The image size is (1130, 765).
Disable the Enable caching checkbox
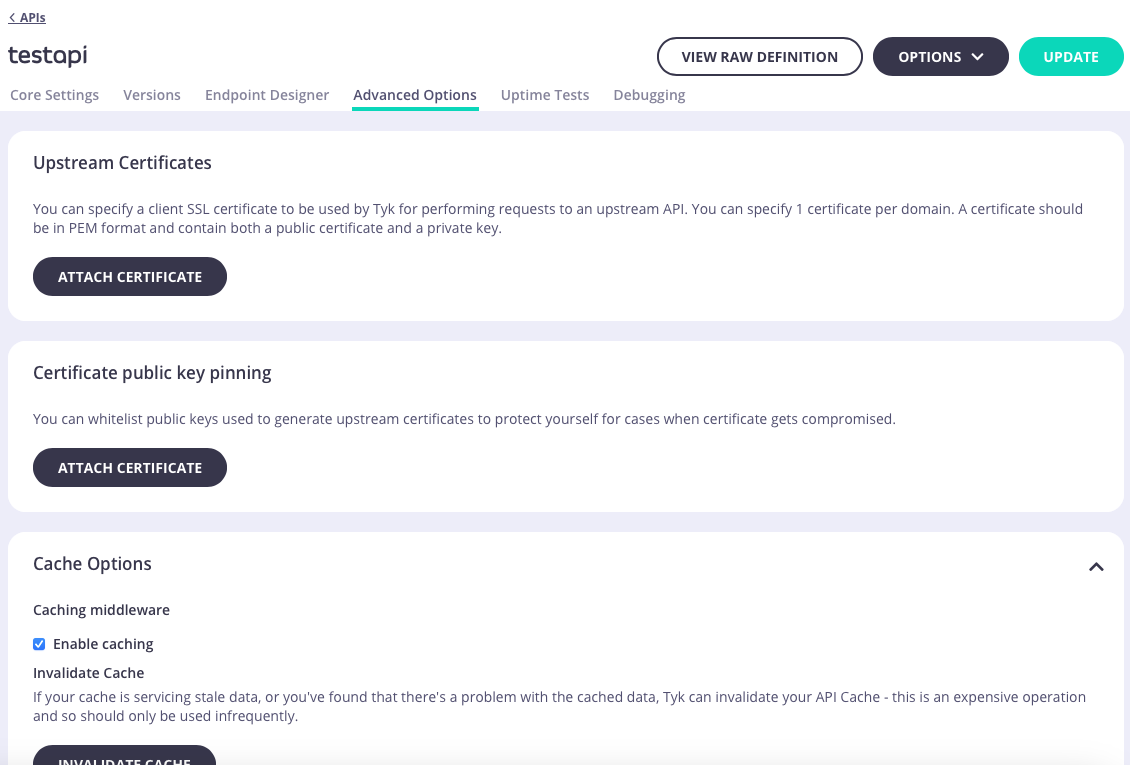[39, 644]
